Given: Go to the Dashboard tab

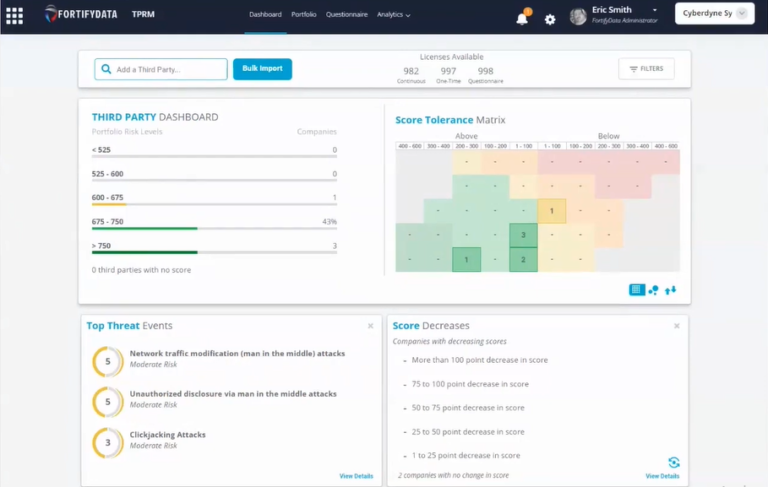Looking at the screenshot, I should tap(265, 14).
